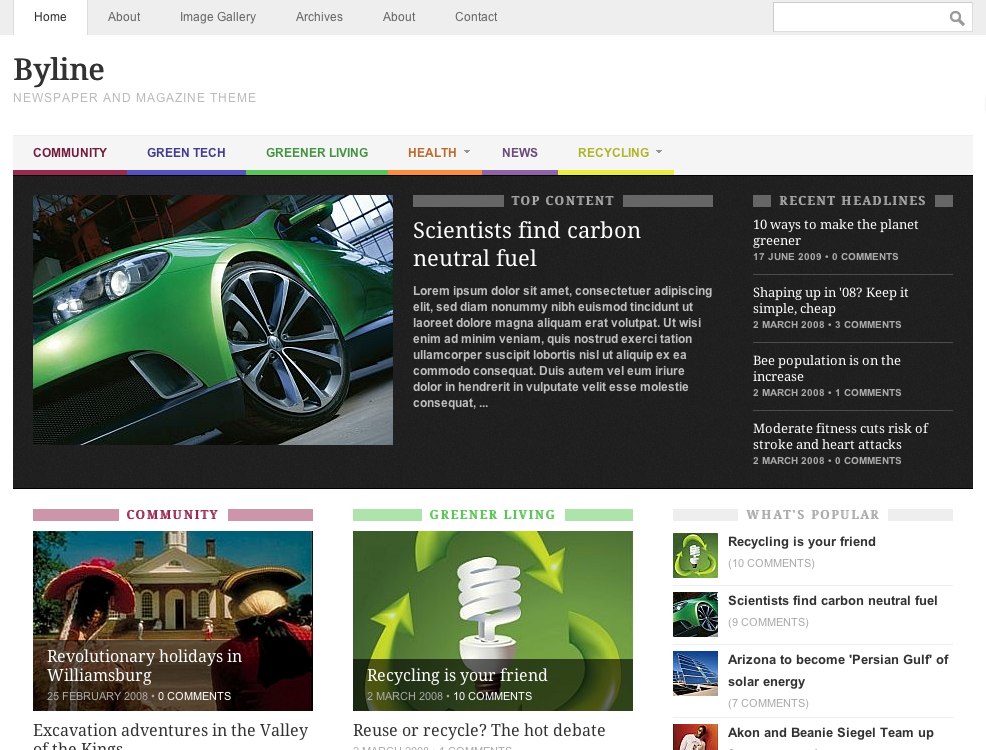986x750 pixels.
Task: Click the 'Recent Headlines' section label
Action: pos(852,201)
